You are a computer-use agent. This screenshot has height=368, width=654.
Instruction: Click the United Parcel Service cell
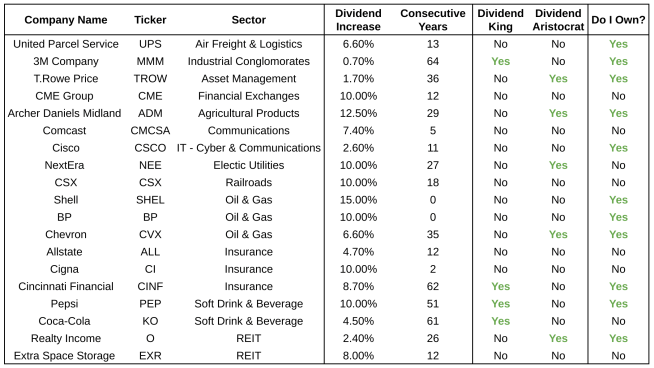coord(66,44)
